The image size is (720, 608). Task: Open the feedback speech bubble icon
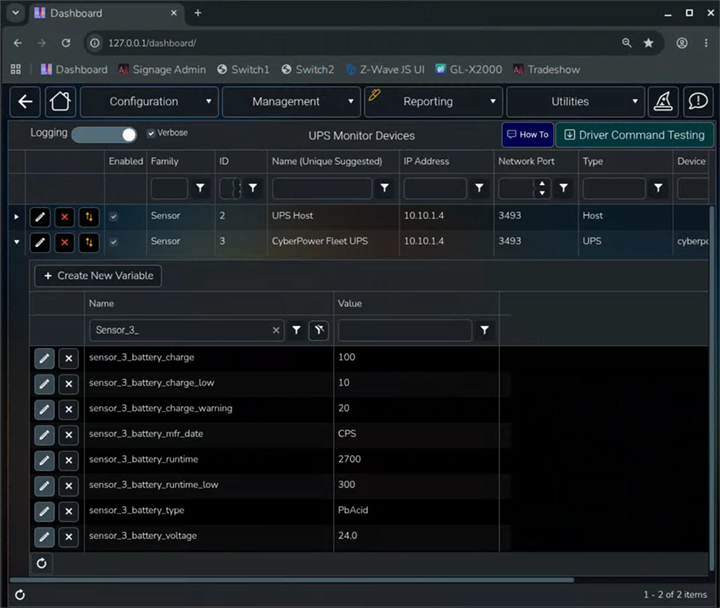click(698, 101)
